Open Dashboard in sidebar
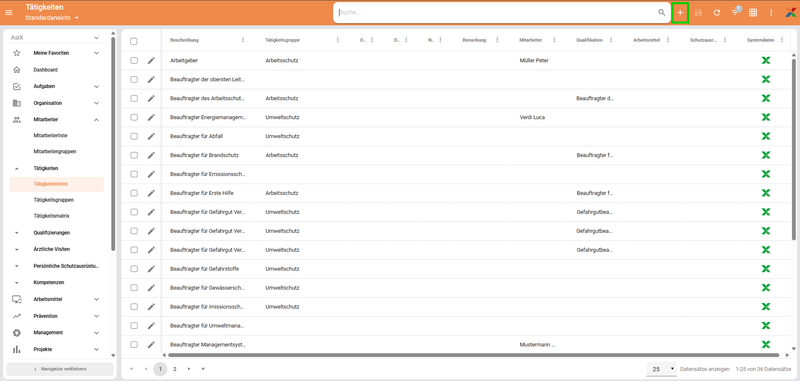This screenshot has height=381, width=800. [x=45, y=70]
